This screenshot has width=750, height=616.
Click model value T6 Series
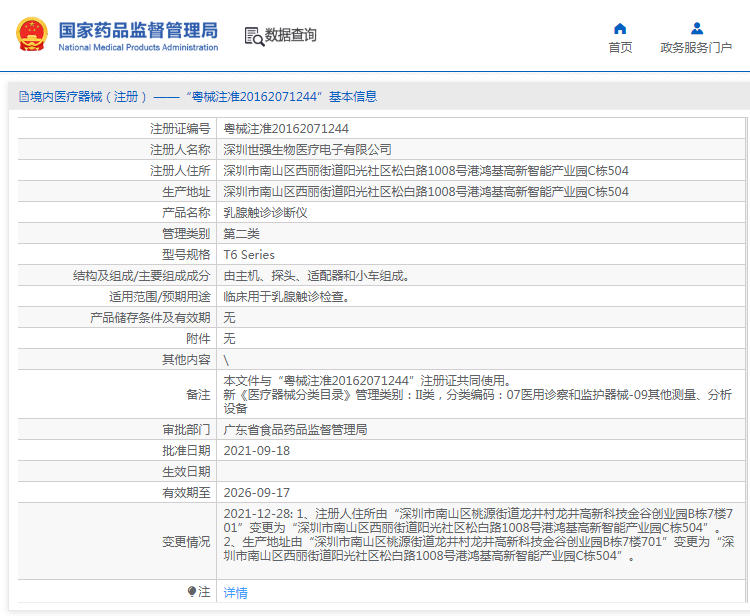(x=249, y=255)
